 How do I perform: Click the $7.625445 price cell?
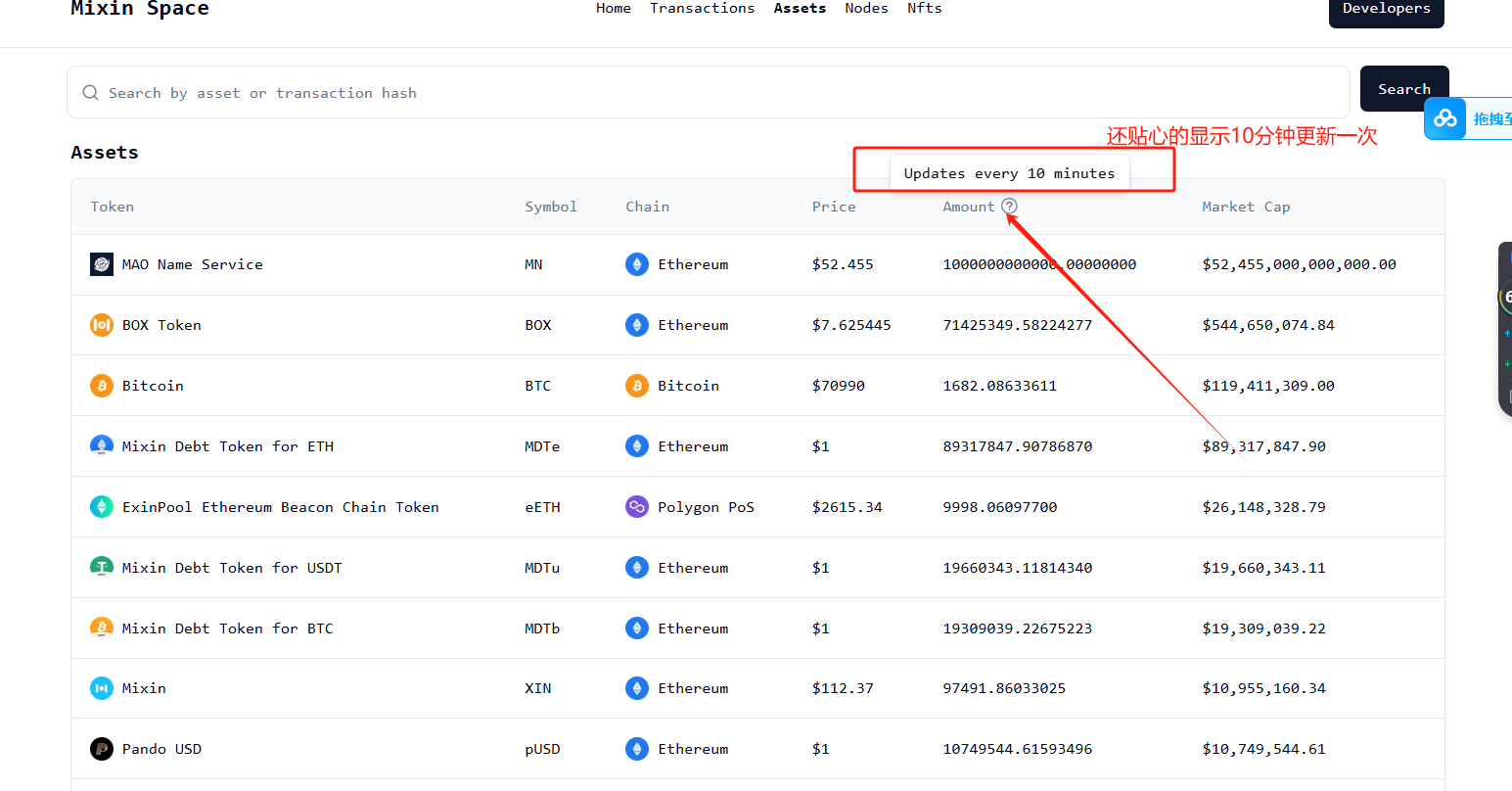[851, 325]
